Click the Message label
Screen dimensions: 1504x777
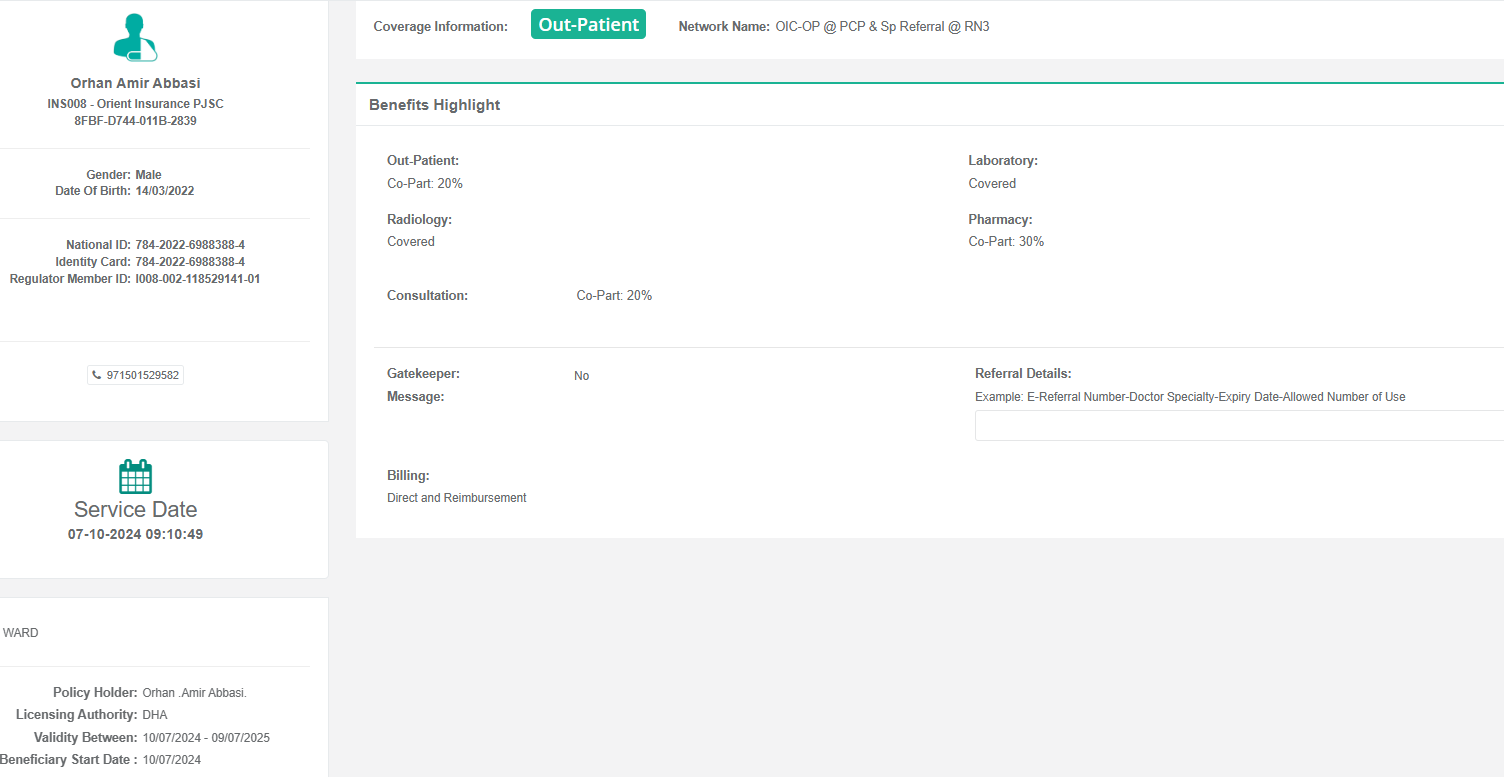[x=415, y=396]
